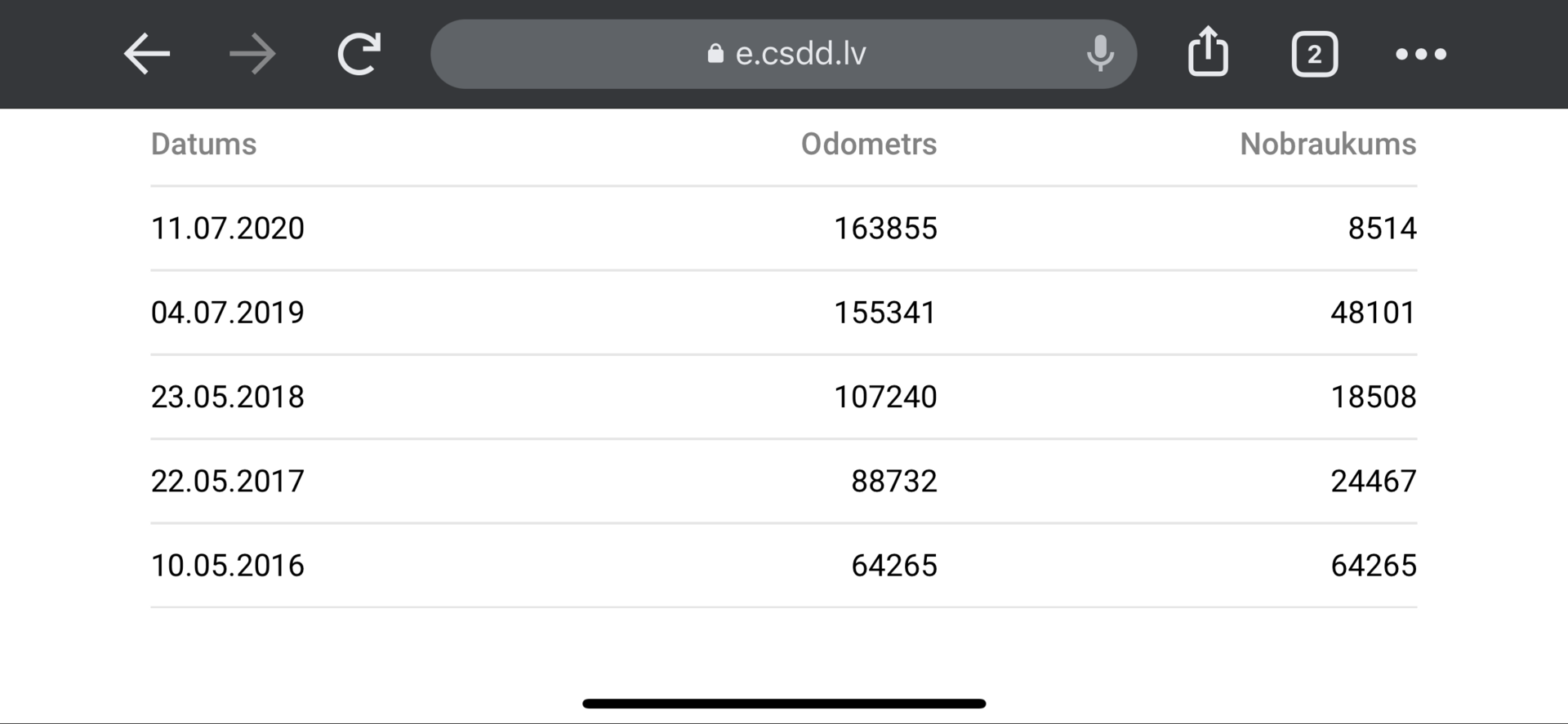Select mileage value 48101
This screenshot has height=724, width=1568.
pyautogui.click(x=1374, y=313)
